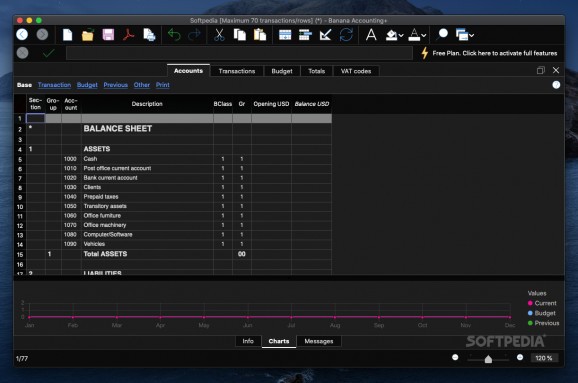
Task: Apply text color with the underlined A icon
Action: point(414,35)
